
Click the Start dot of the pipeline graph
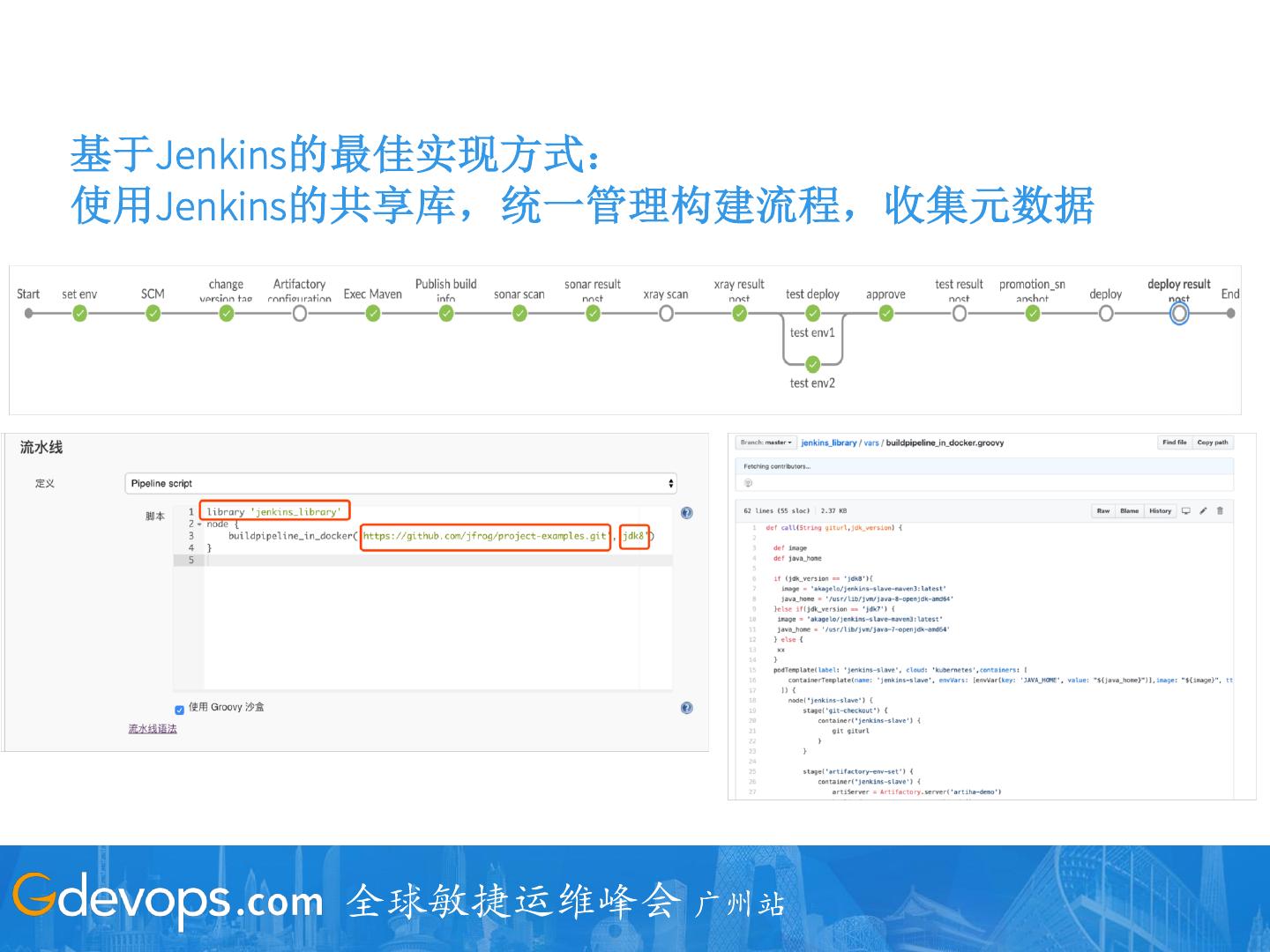click(28, 313)
